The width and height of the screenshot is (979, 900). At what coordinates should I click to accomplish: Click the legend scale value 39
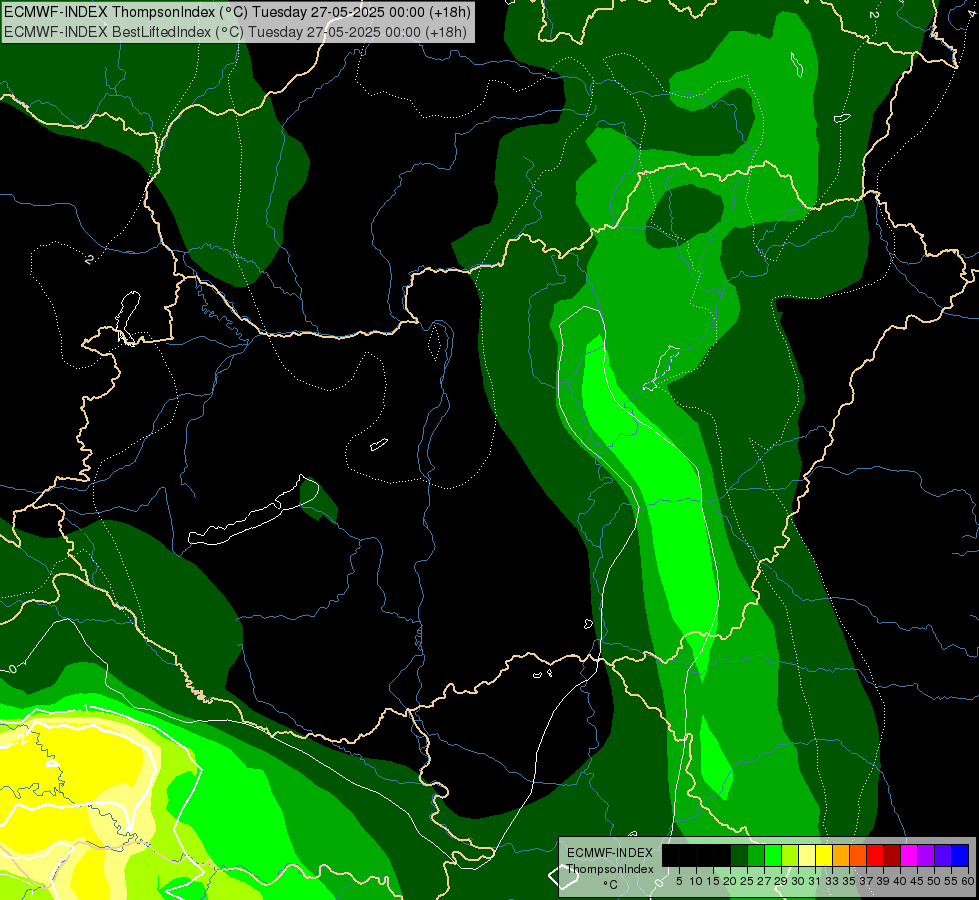click(883, 881)
